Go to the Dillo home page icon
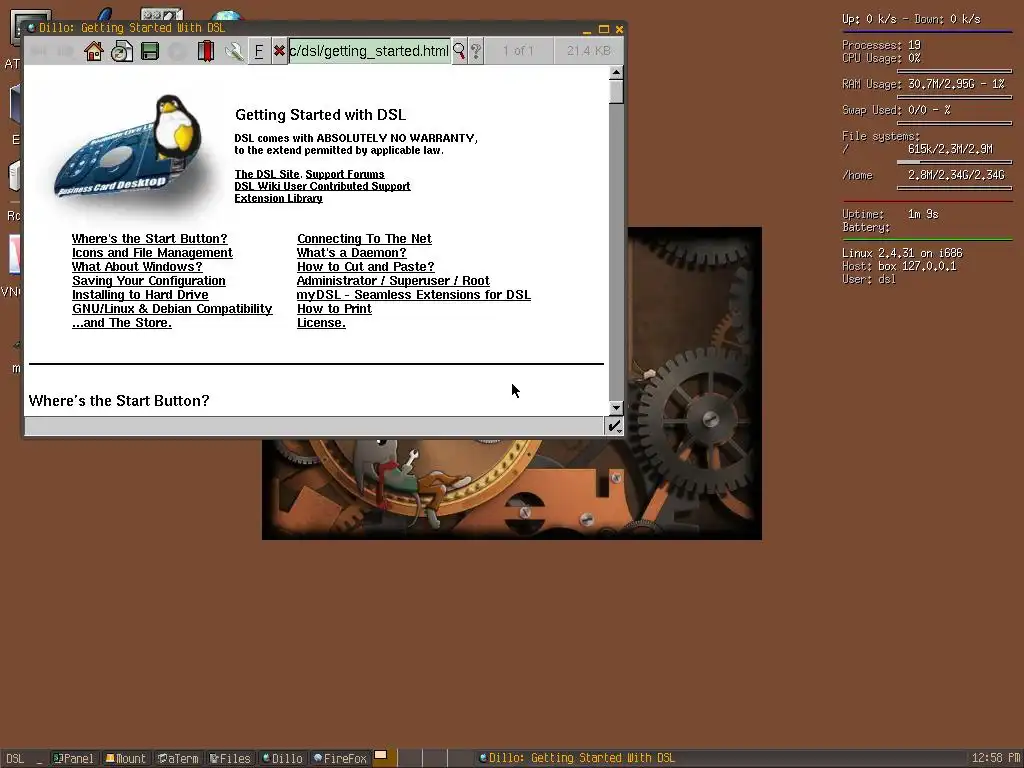1024x768 pixels. point(93,51)
